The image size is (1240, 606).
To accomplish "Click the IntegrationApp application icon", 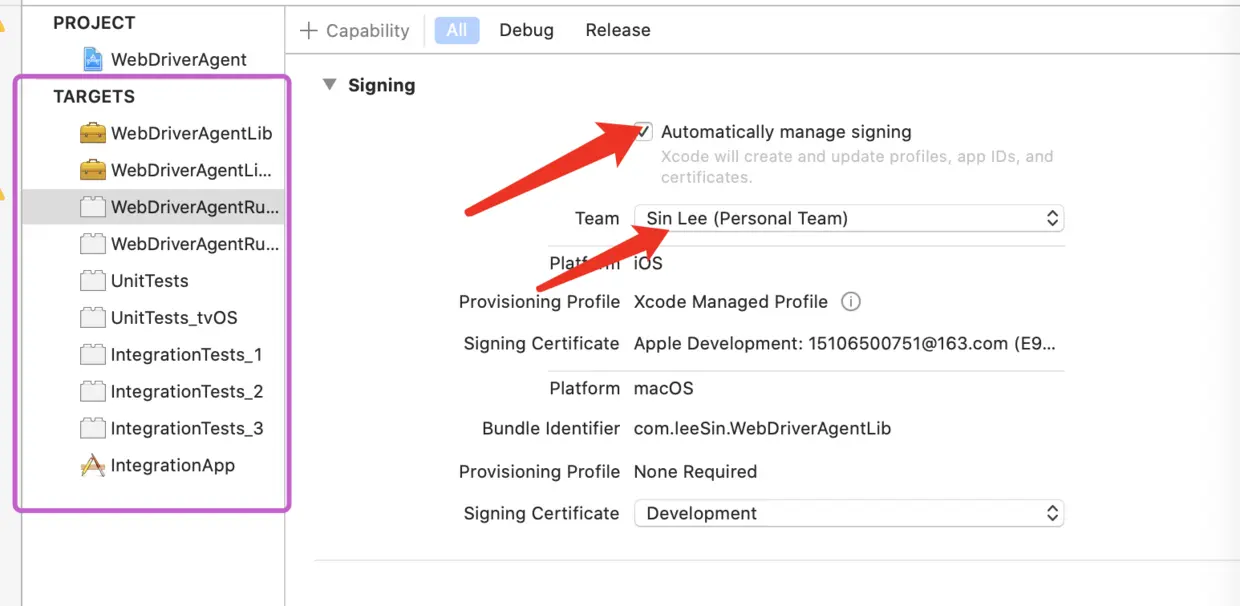I will click(x=93, y=465).
